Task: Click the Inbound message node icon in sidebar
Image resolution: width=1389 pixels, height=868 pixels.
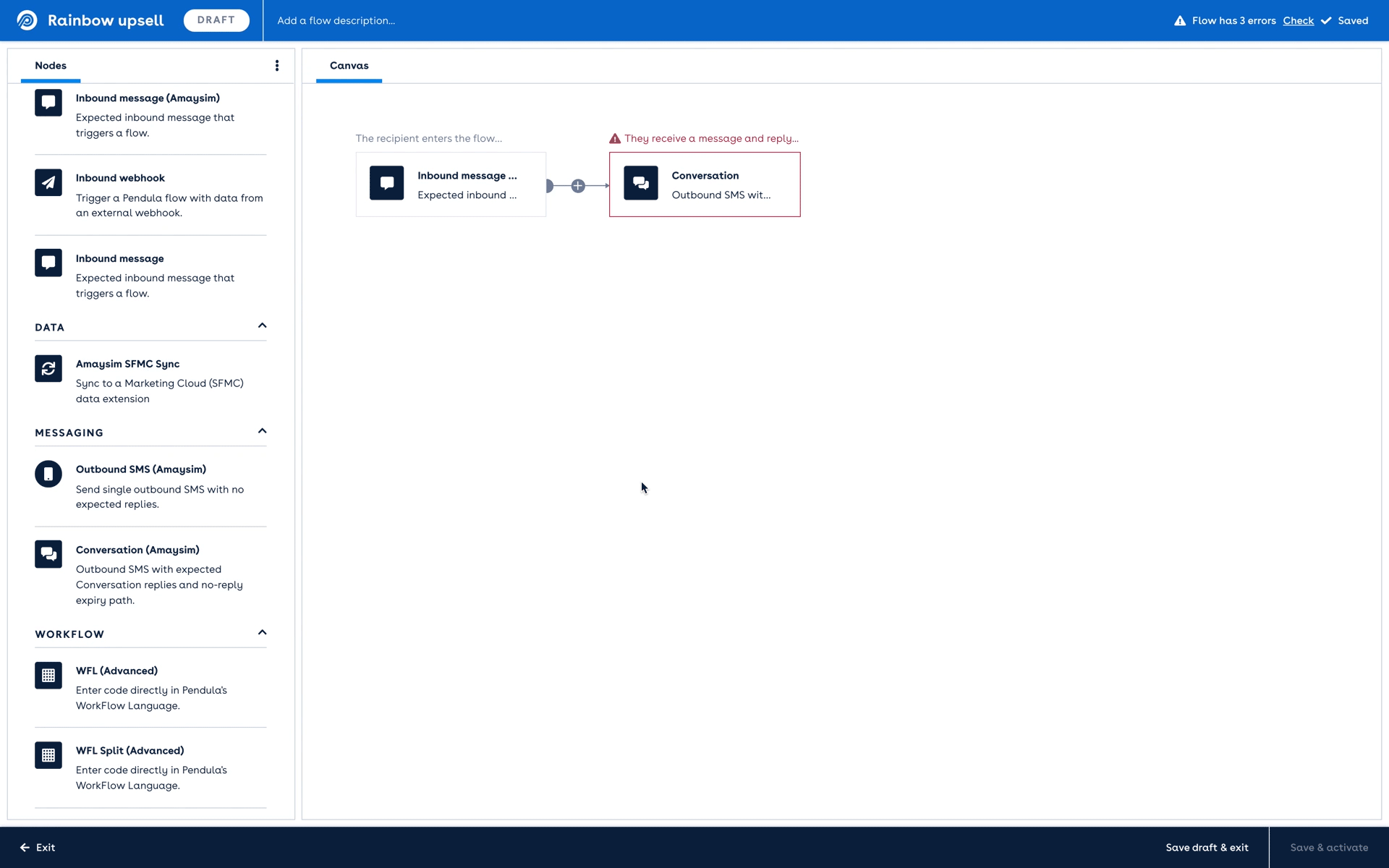Action: [48, 263]
